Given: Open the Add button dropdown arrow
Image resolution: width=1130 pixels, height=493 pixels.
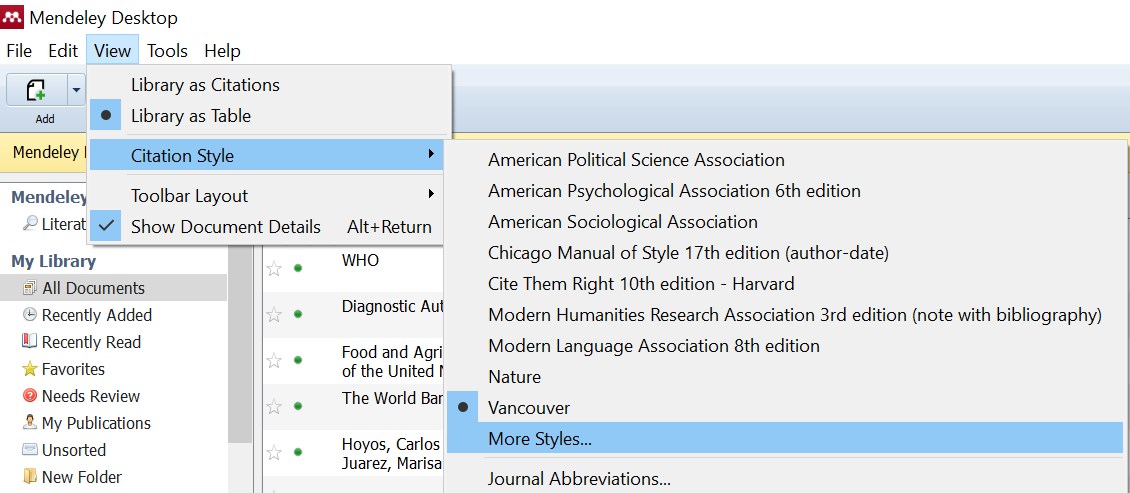Looking at the screenshot, I should (76, 91).
